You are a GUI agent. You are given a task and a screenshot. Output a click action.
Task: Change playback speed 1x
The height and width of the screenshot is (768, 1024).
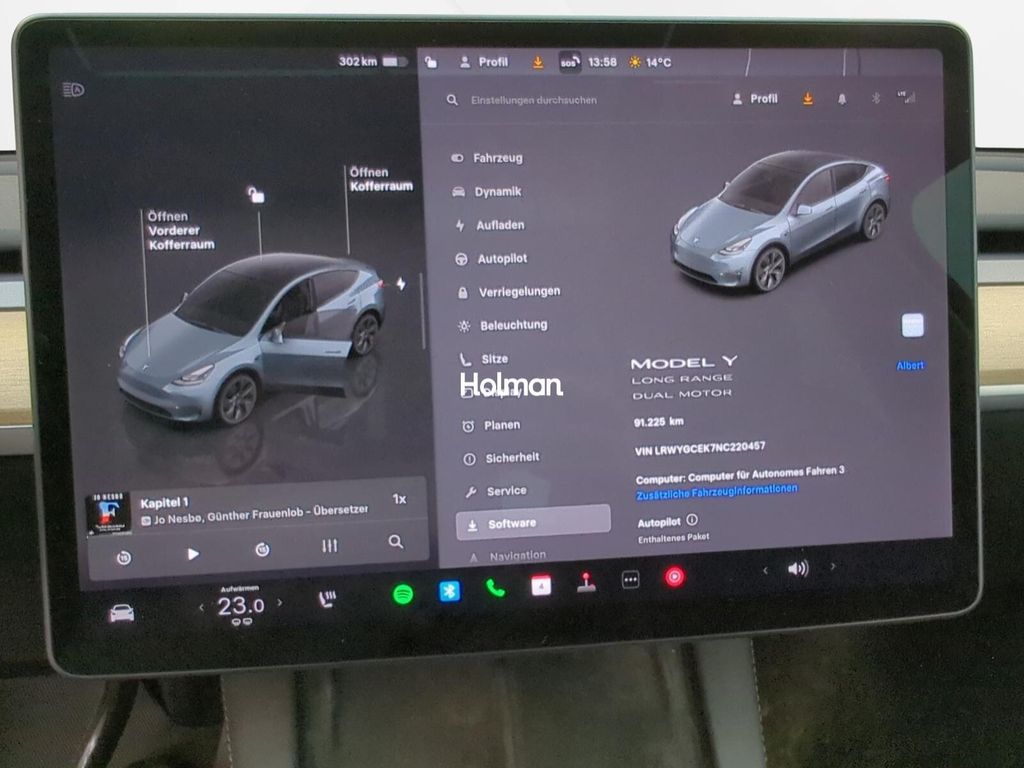click(399, 499)
